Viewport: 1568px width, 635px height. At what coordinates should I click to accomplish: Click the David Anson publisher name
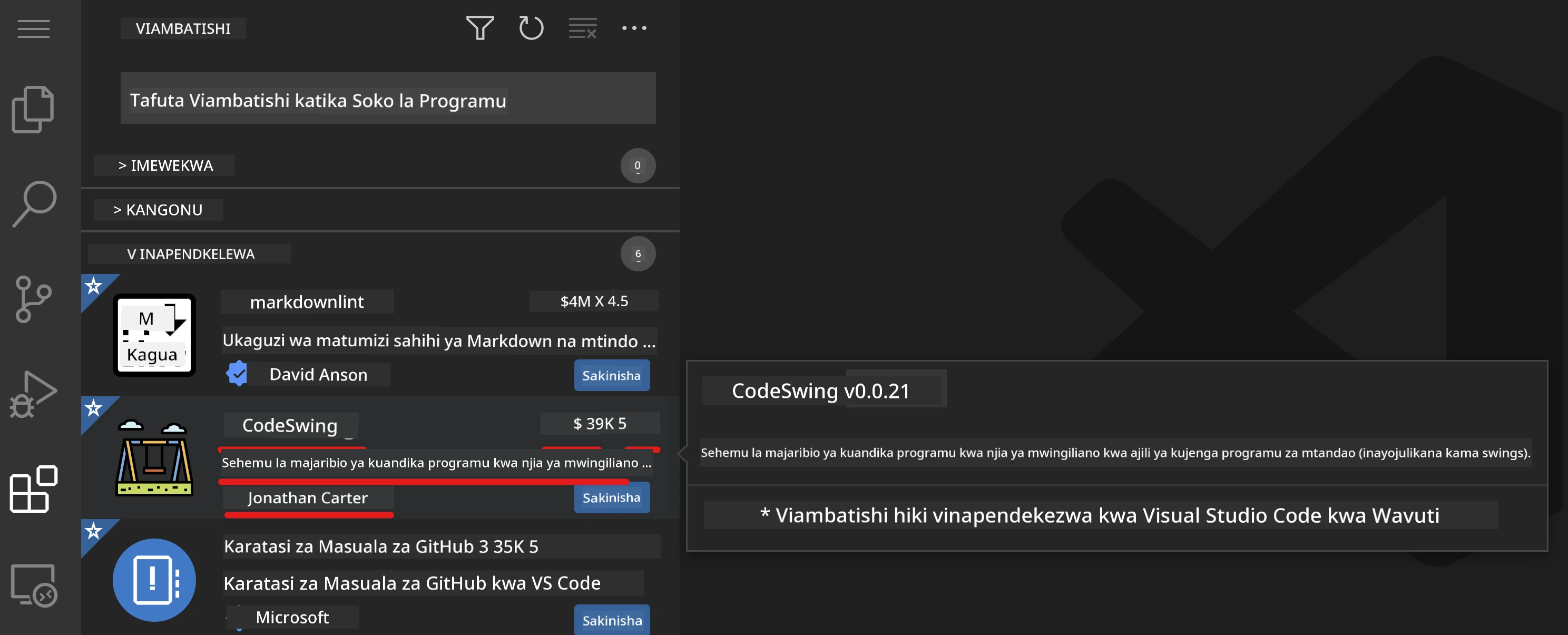point(318,375)
